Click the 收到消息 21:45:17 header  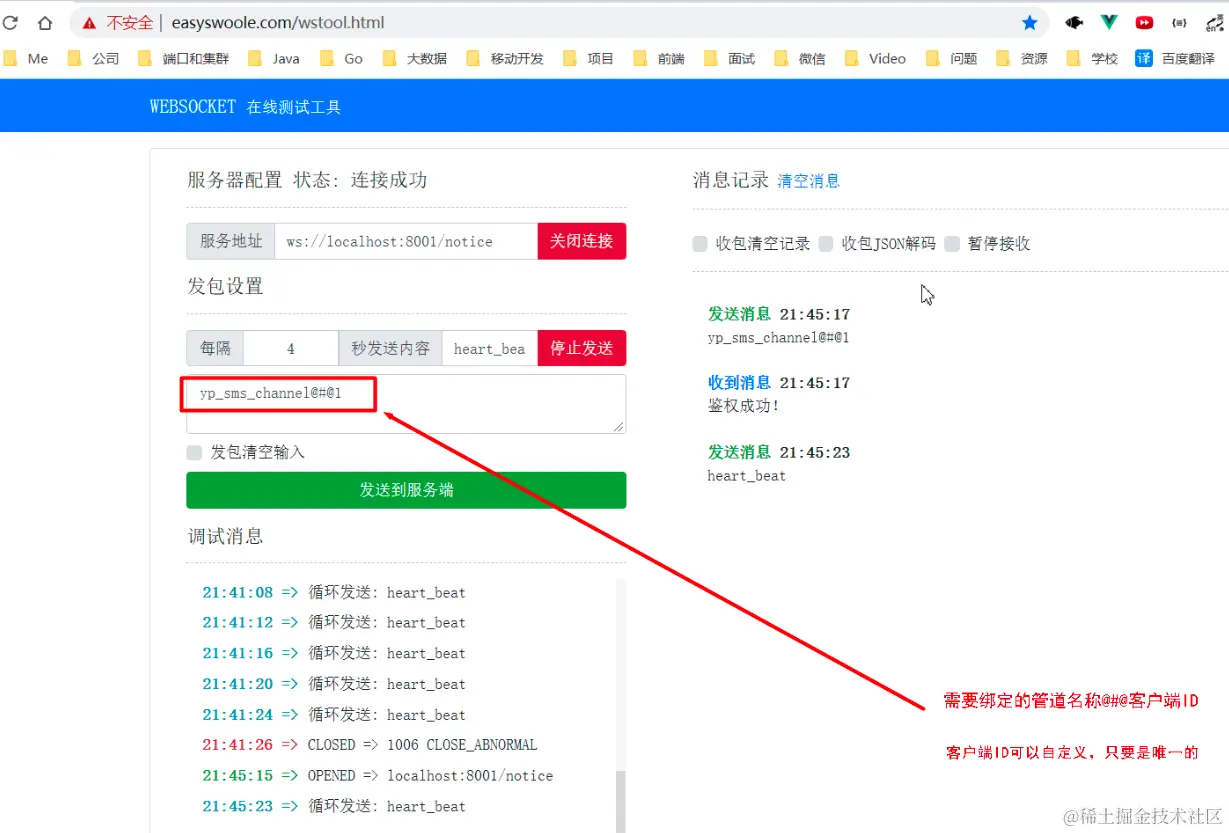(x=779, y=382)
